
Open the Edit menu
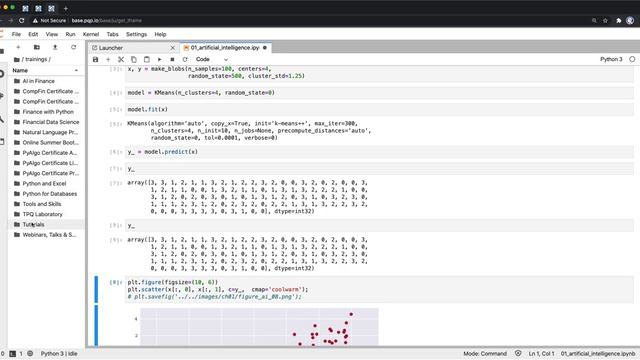33,34
